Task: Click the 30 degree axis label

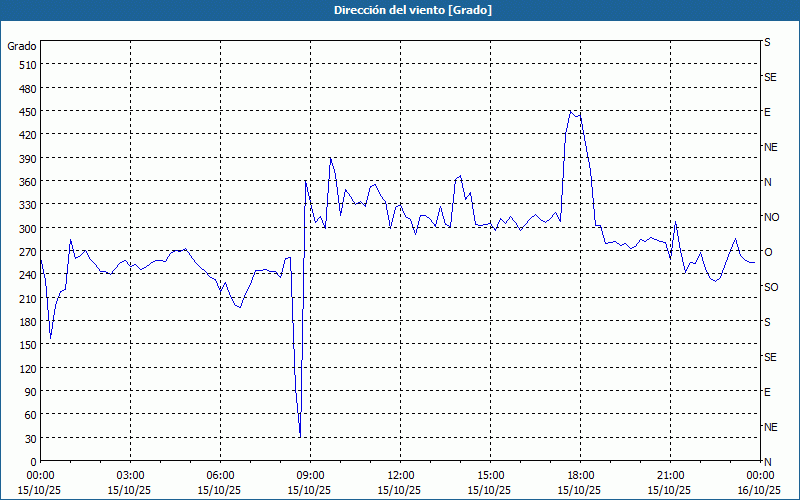Action: pyautogui.click(x=31, y=439)
